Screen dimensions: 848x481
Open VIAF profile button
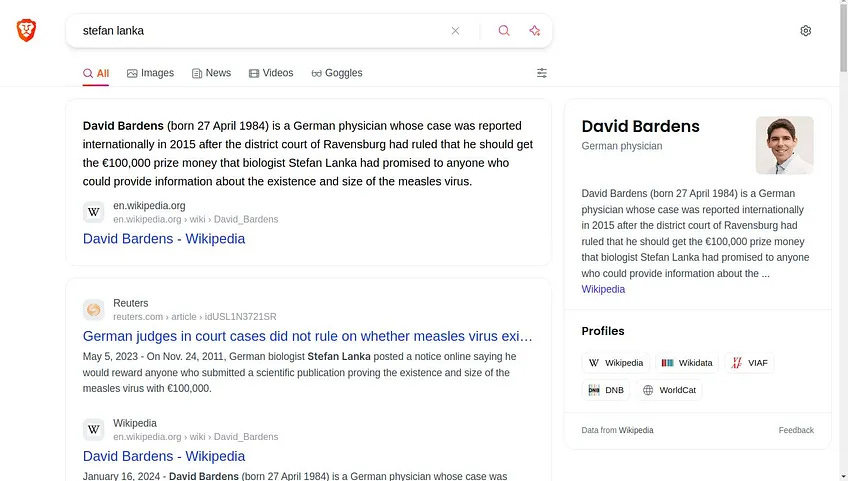pyautogui.click(x=749, y=363)
